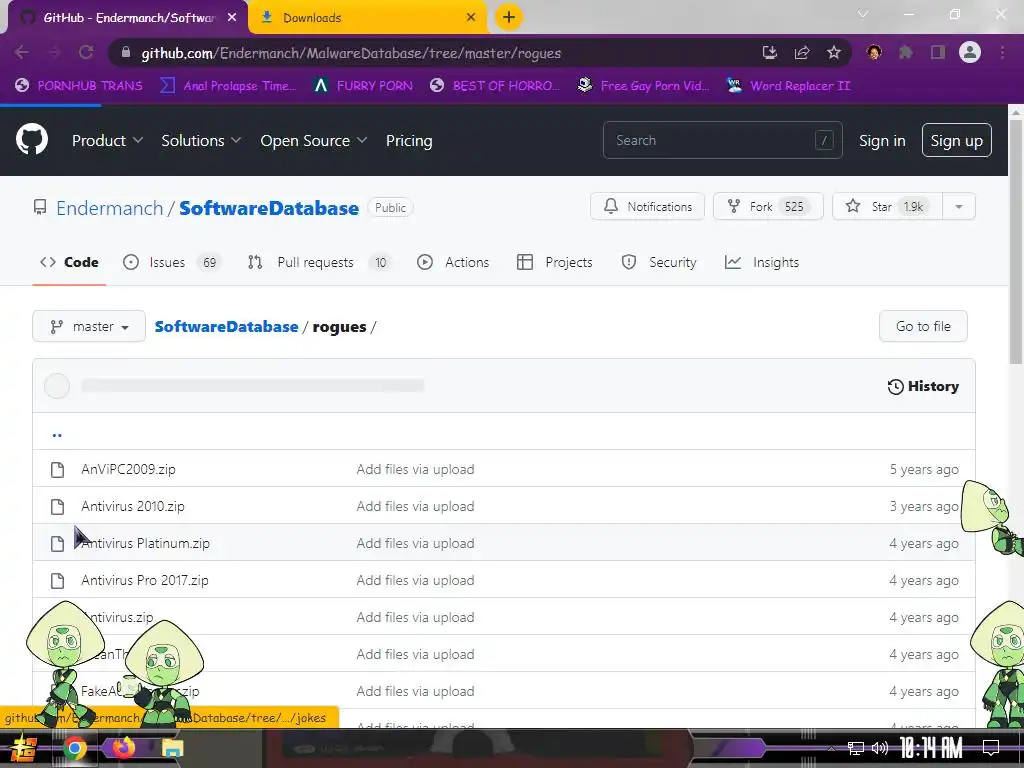View commit History

coord(923,387)
